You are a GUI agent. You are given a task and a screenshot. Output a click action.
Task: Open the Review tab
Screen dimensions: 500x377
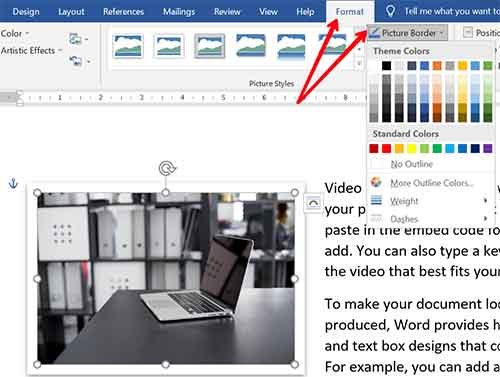(x=227, y=12)
